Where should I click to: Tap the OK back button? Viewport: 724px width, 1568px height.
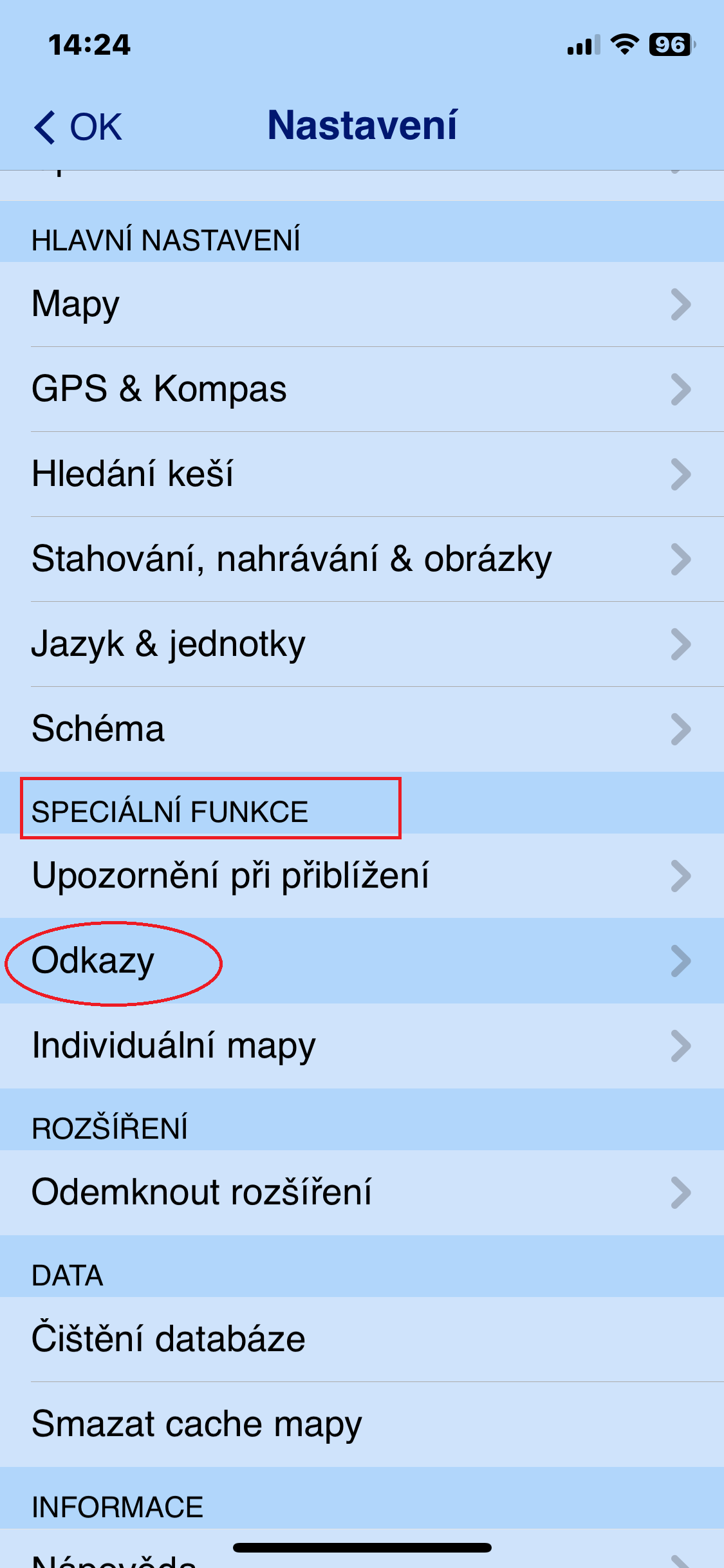pyautogui.click(x=78, y=127)
